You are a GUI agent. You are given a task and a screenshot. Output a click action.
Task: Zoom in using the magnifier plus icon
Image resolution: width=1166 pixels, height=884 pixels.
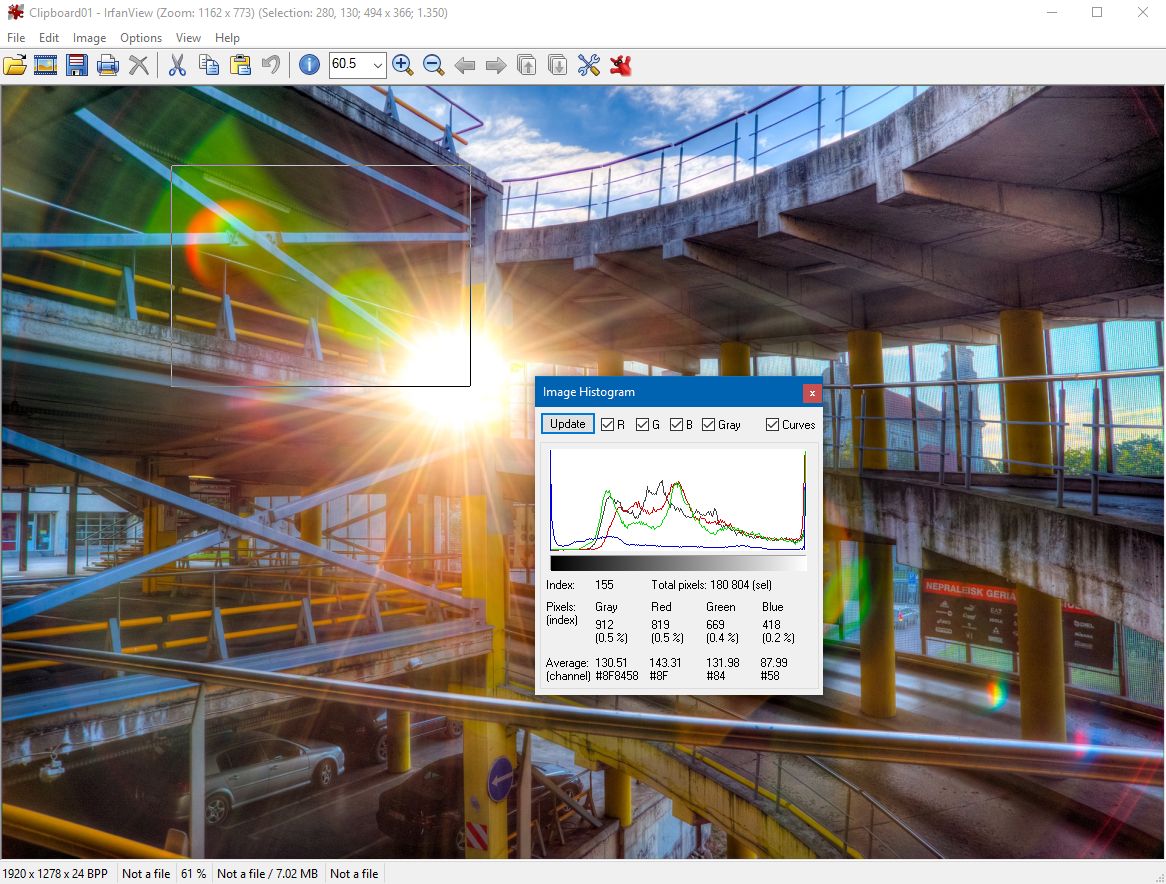tap(403, 65)
